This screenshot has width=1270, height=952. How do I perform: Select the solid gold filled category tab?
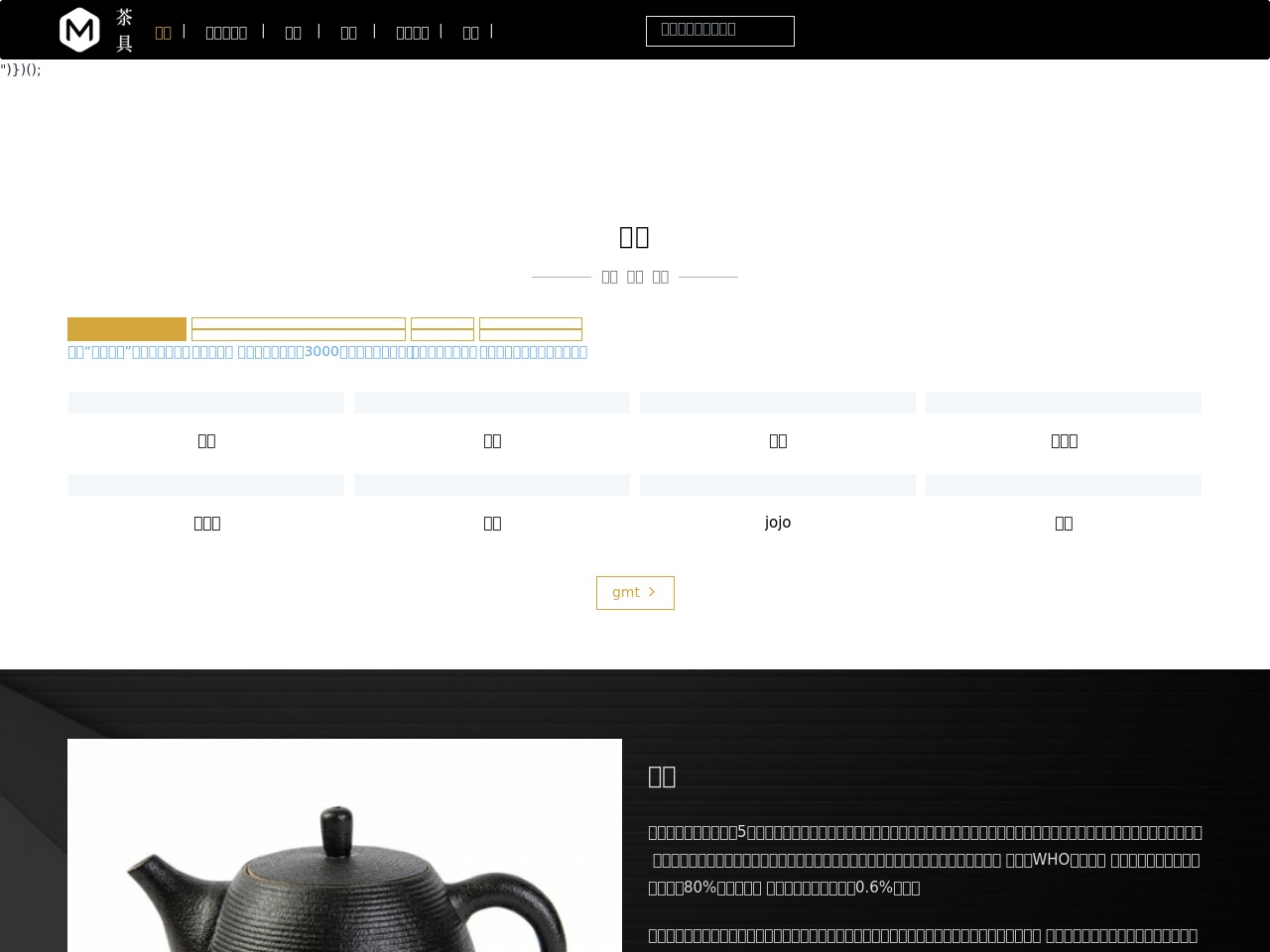point(127,329)
